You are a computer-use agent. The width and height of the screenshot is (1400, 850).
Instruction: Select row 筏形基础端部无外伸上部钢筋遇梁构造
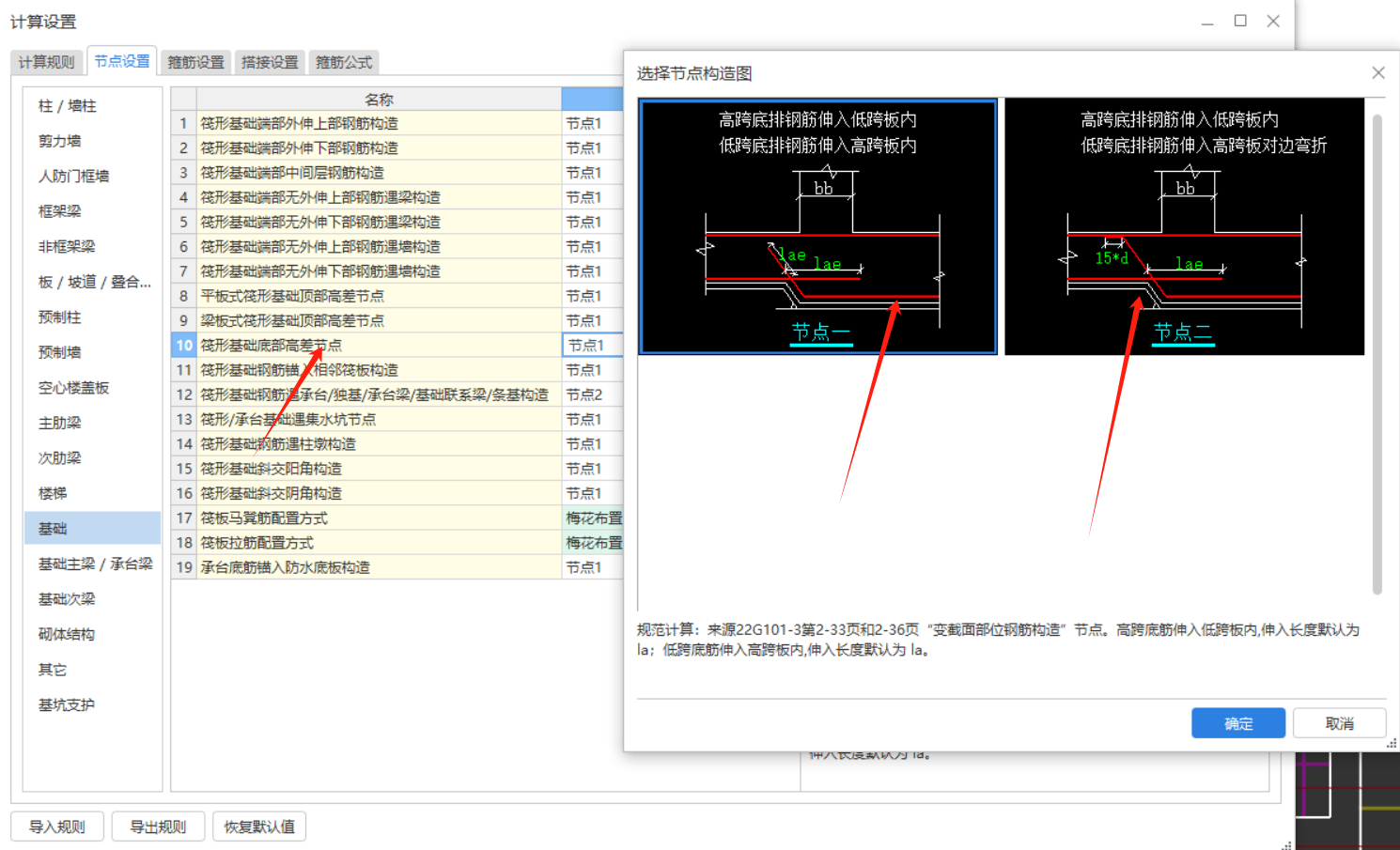click(x=379, y=197)
